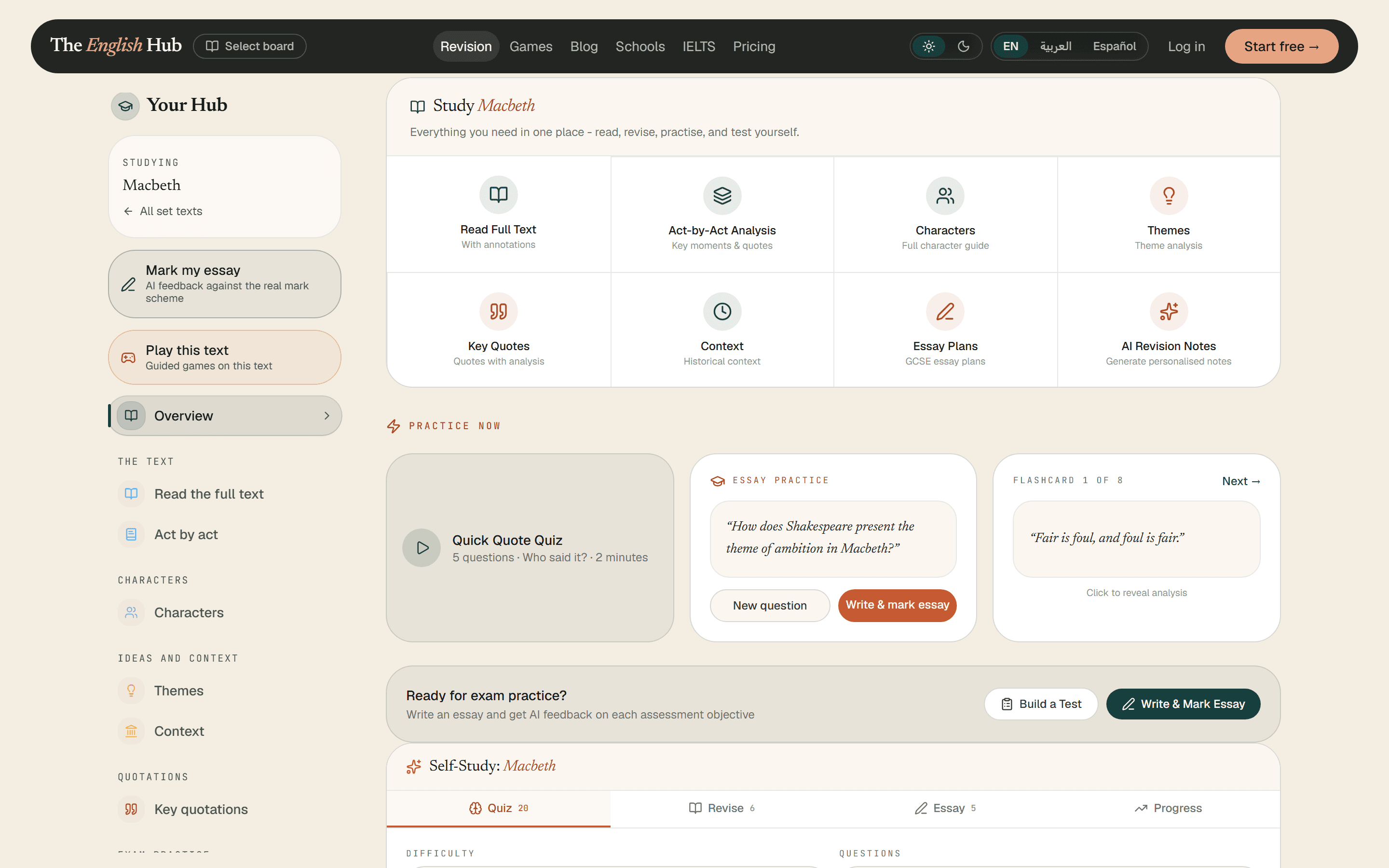
Task: Click the Your Hub graduation cap icon
Action: pos(125,106)
